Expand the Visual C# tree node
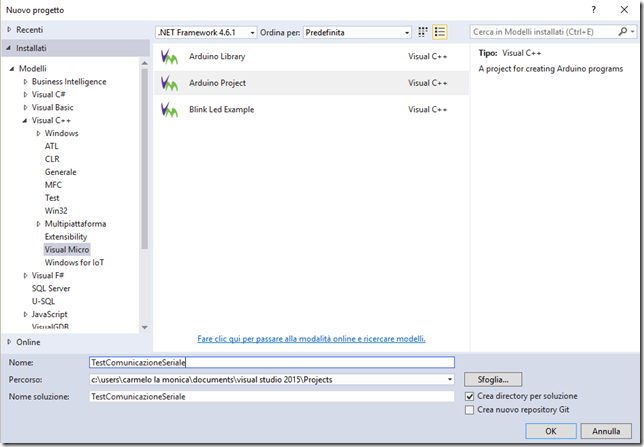The image size is (644, 447). click(25, 95)
